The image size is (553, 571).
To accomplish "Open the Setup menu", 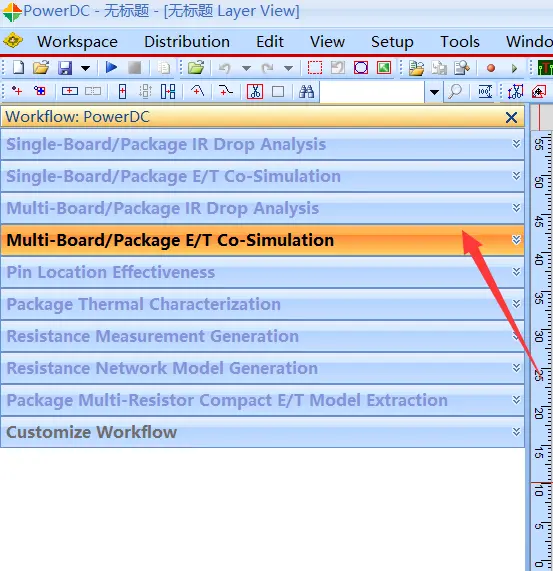I will coord(392,42).
